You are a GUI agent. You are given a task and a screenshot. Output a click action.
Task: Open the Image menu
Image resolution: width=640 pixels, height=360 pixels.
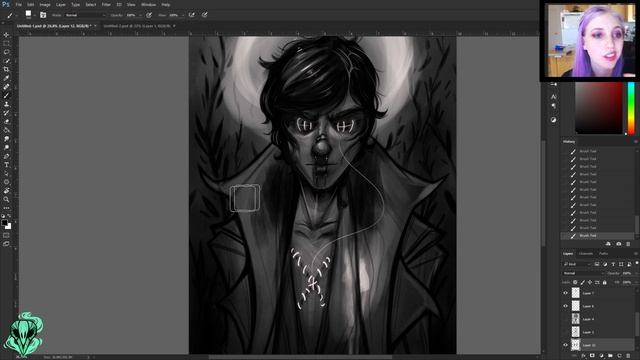click(x=45, y=4)
